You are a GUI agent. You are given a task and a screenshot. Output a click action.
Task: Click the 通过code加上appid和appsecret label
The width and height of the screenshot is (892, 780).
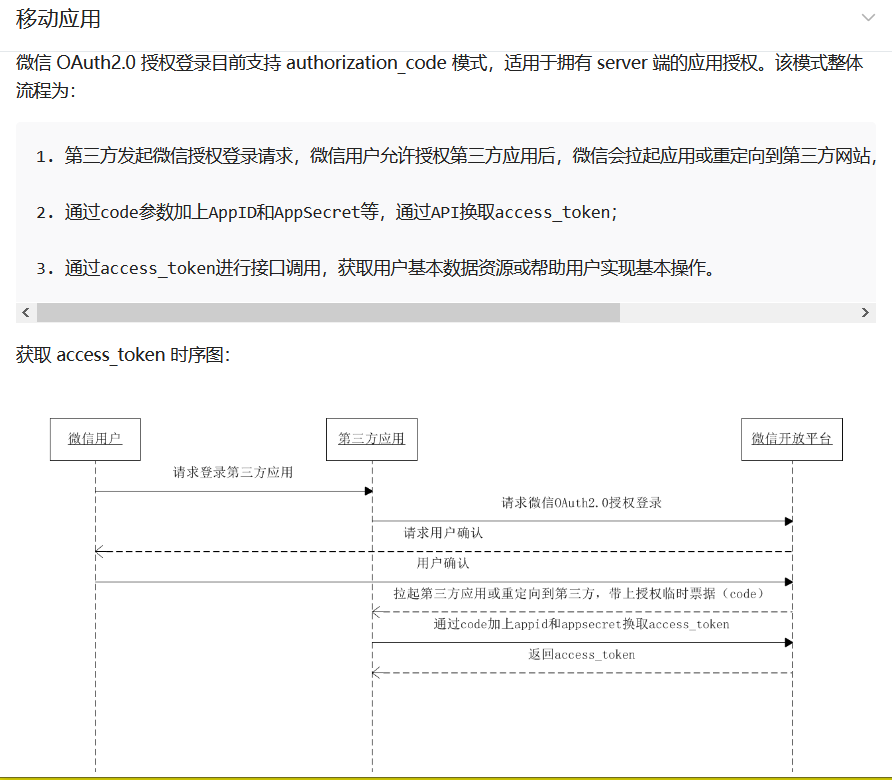click(581, 624)
